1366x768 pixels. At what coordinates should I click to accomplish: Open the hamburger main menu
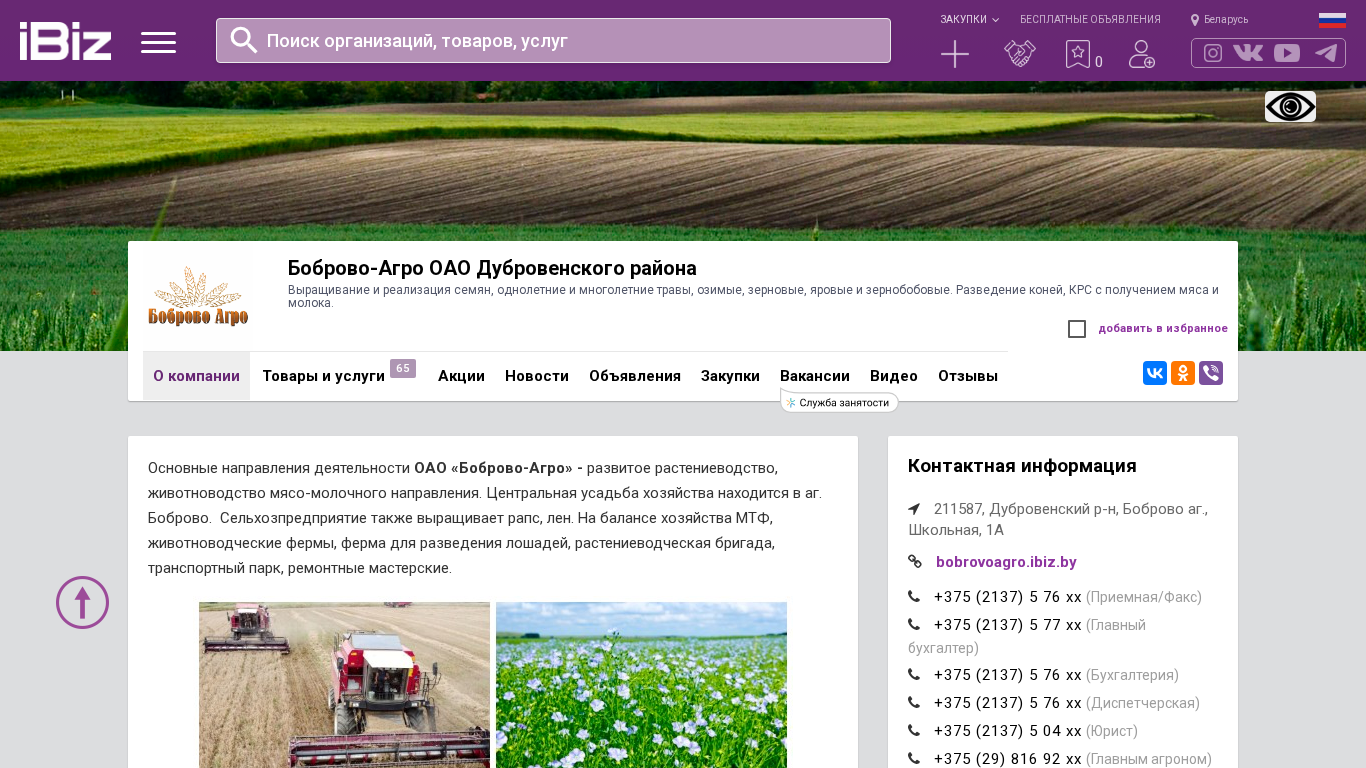coord(158,42)
